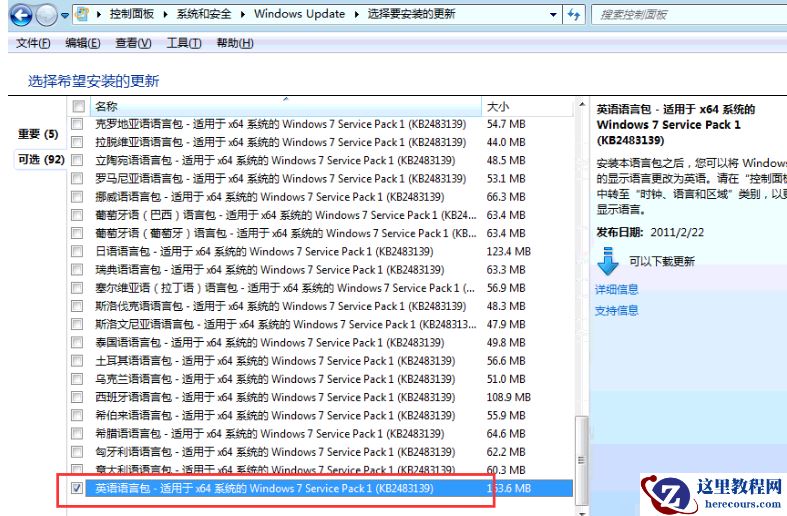Viewport: 787px width, 516px height.
Task: Click the 搜索控制面板 search field
Action: coord(689,15)
